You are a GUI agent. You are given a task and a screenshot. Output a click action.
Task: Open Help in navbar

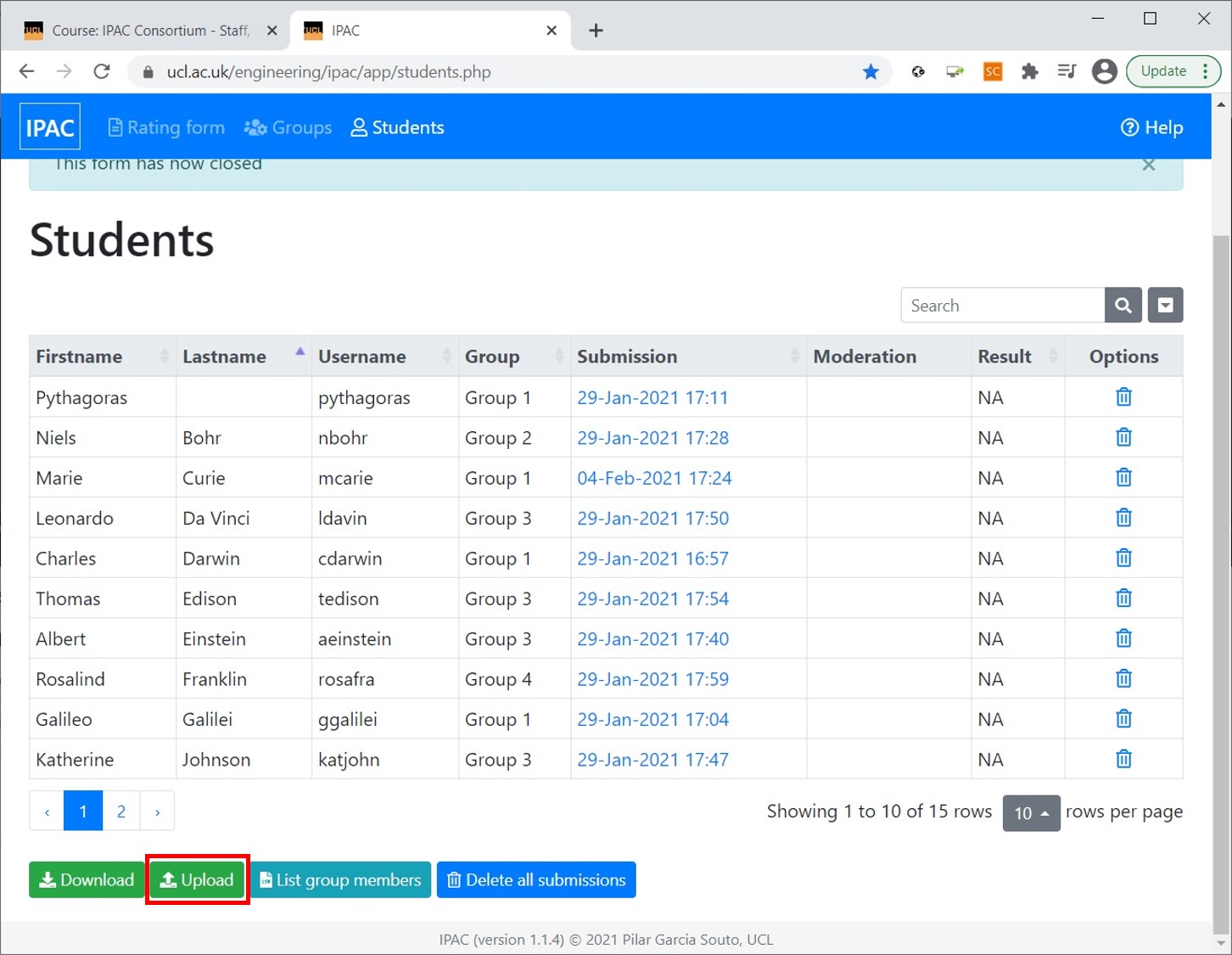(x=1151, y=127)
